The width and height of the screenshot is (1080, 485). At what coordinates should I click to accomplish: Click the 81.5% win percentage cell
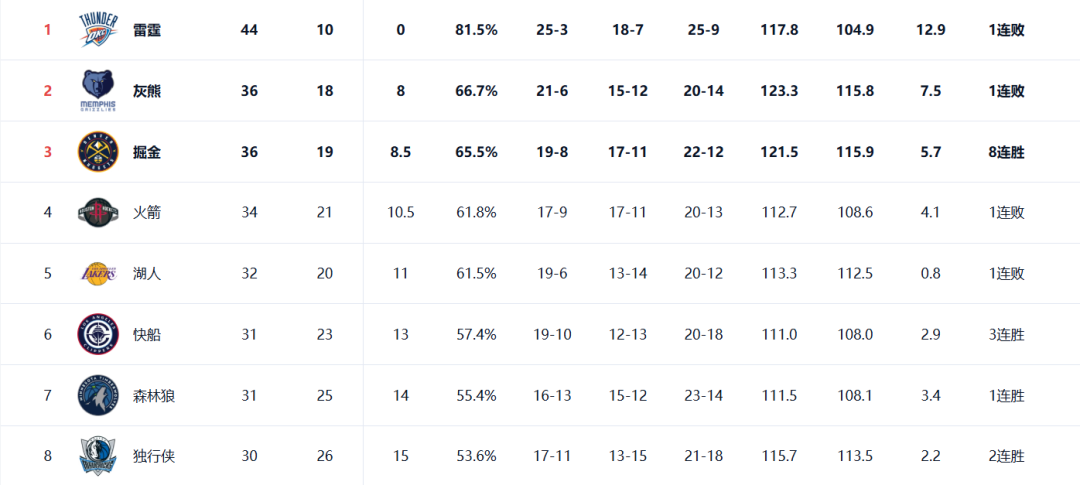[x=476, y=30]
